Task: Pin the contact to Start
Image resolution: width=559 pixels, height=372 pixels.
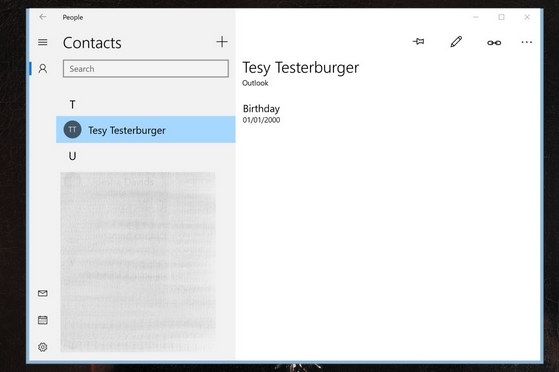Action: point(419,42)
